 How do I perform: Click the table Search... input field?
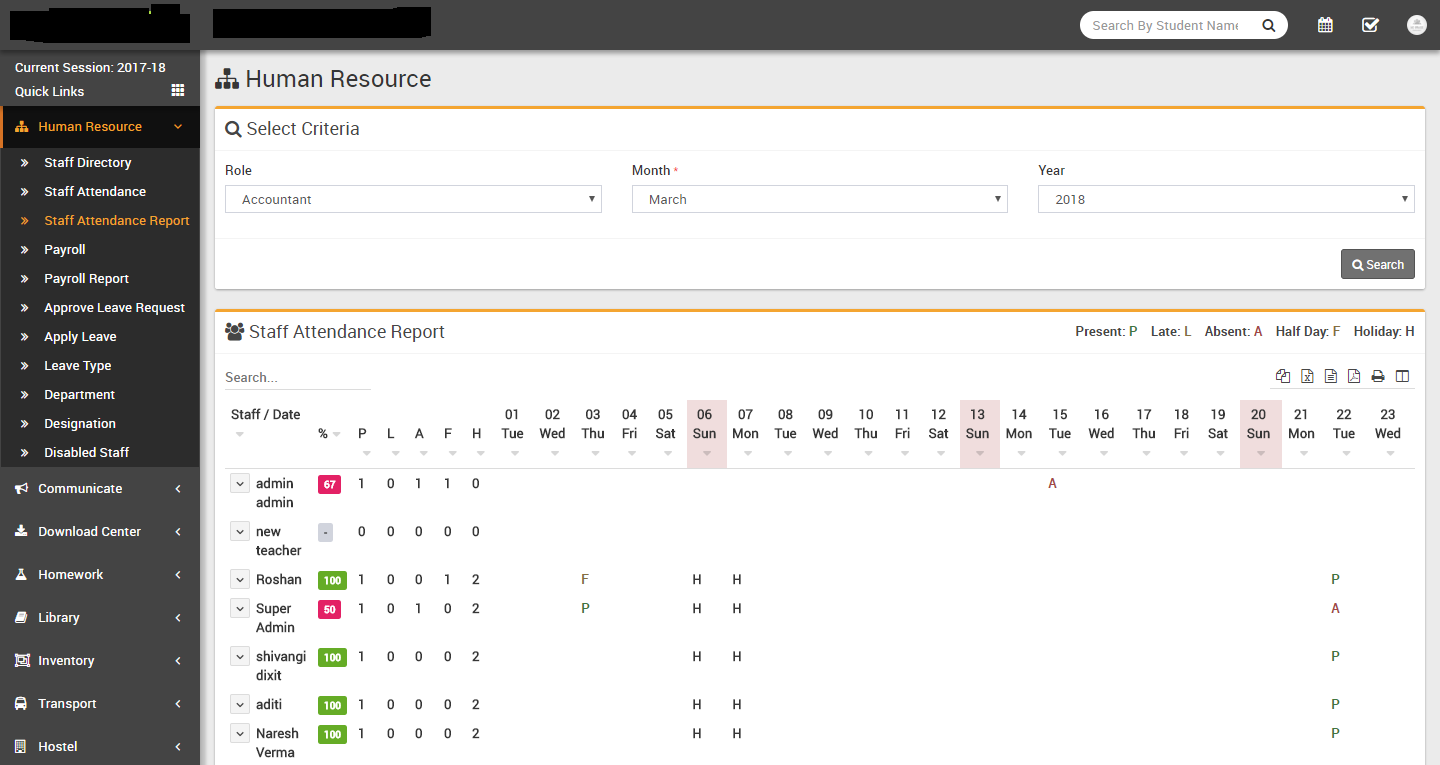pyautogui.click(x=297, y=377)
